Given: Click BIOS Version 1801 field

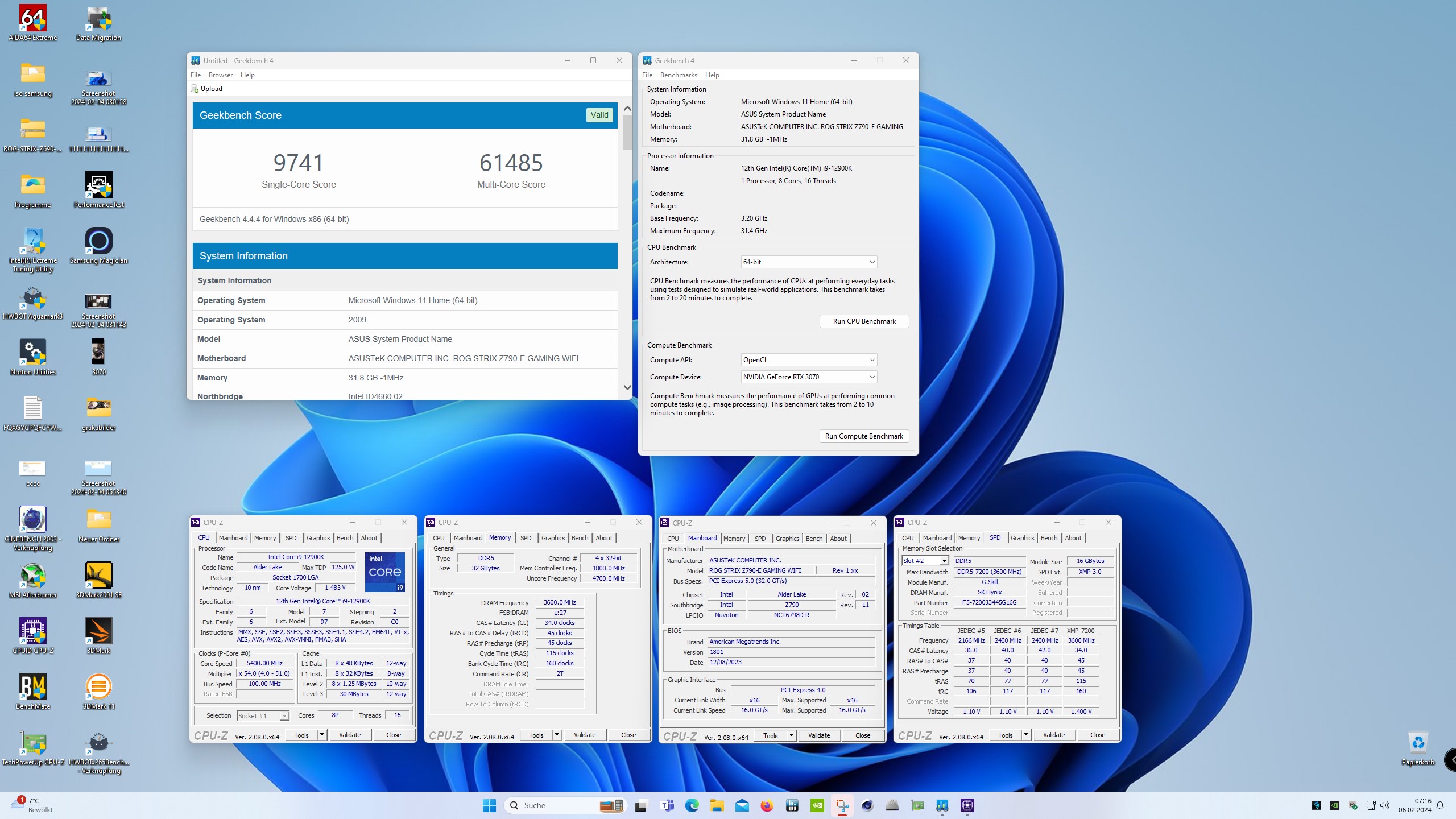Looking at the screenshot, I should (791, 652).
